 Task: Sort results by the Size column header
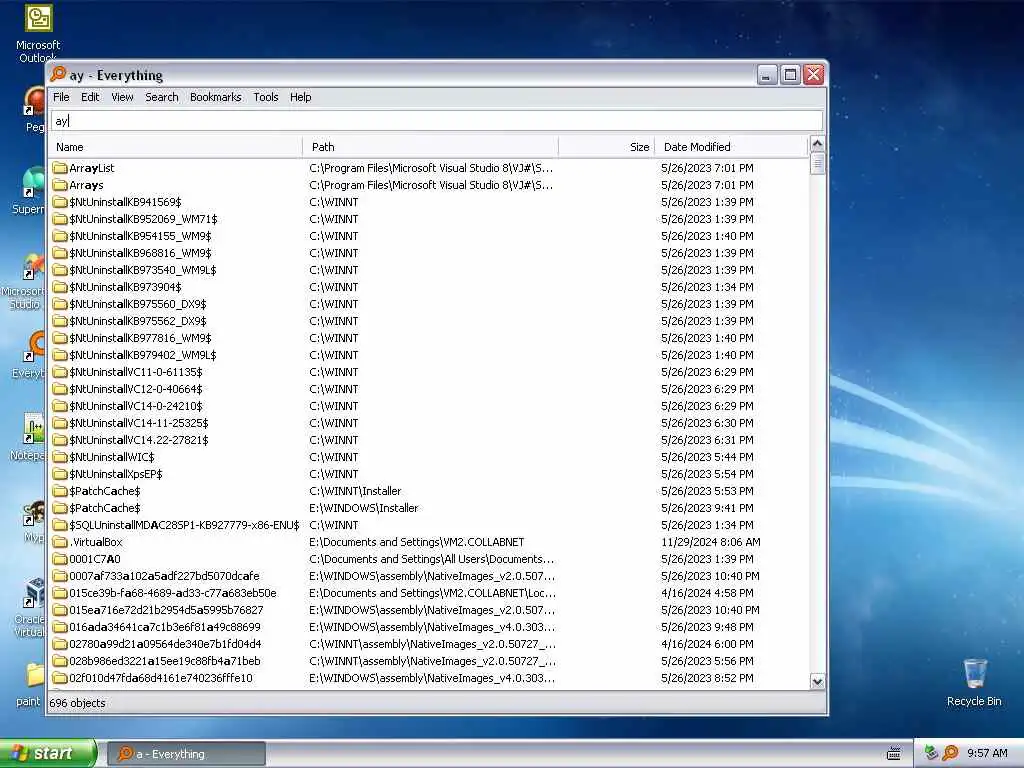point(607,147)
